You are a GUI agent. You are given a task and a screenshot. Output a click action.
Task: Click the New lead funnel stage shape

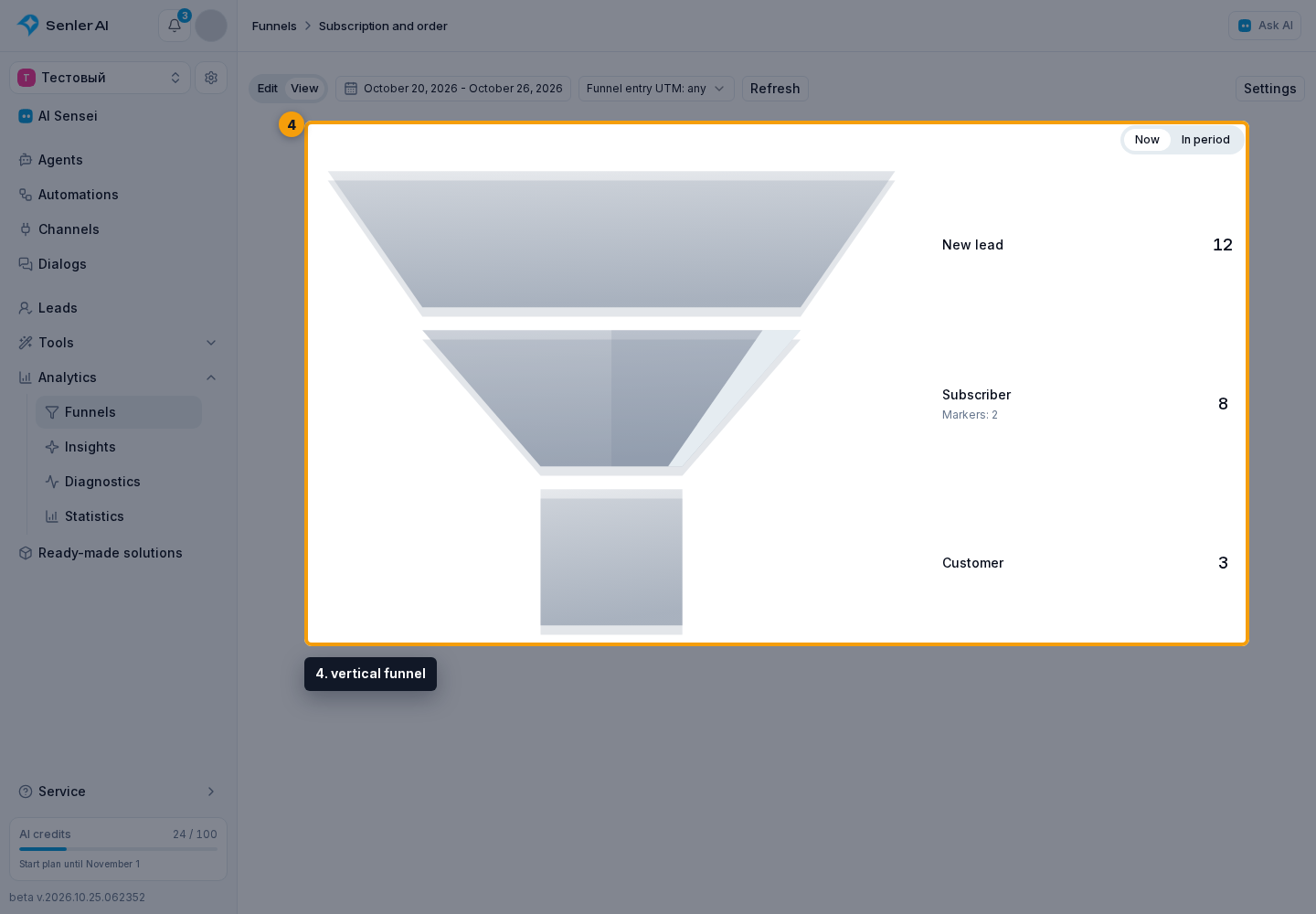coord(611,243)
